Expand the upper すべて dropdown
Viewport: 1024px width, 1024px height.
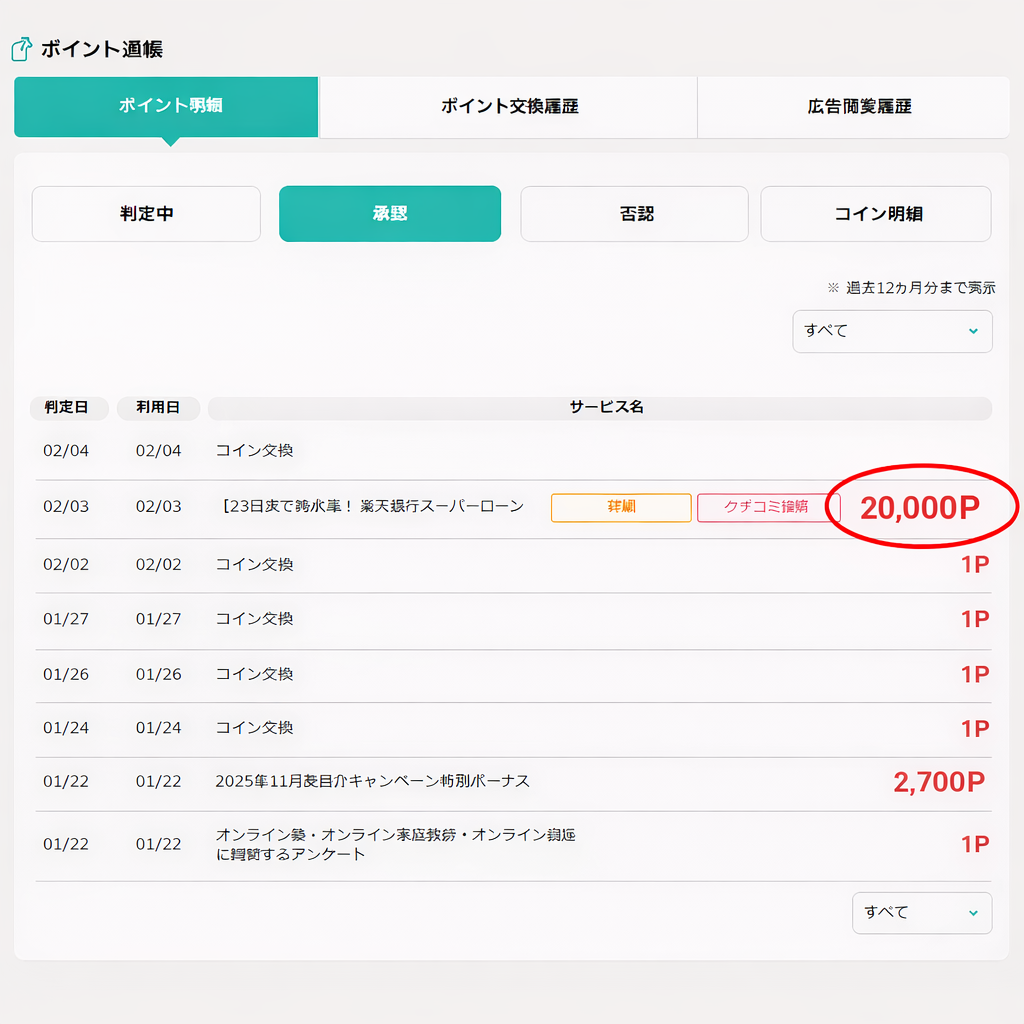pos(892,331)
